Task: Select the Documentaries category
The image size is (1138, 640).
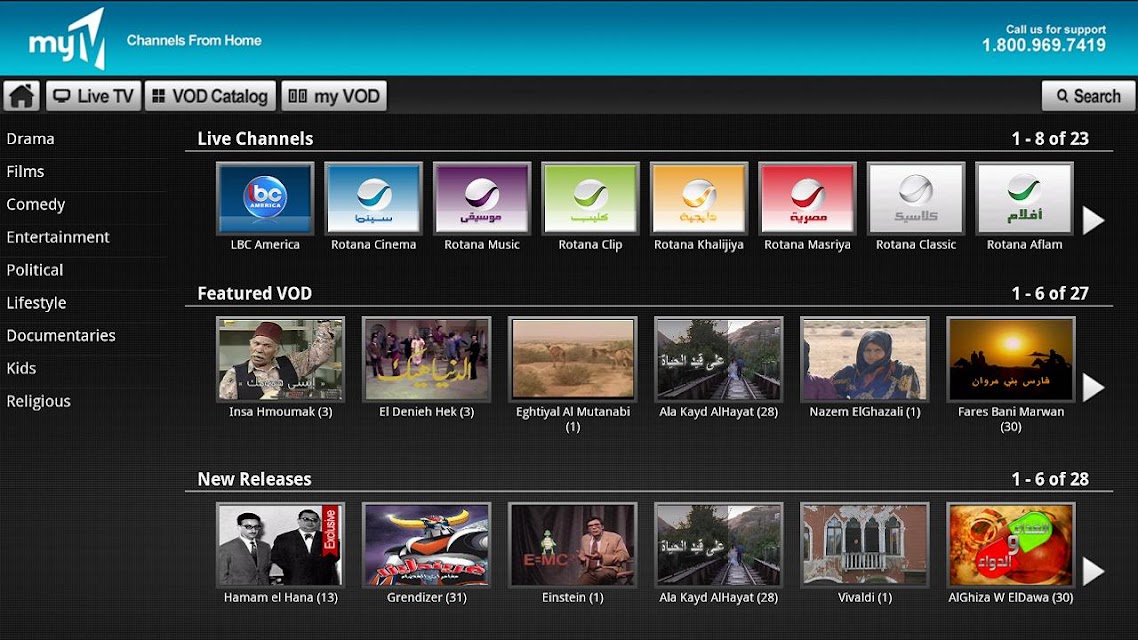Action: coord(61,335)
